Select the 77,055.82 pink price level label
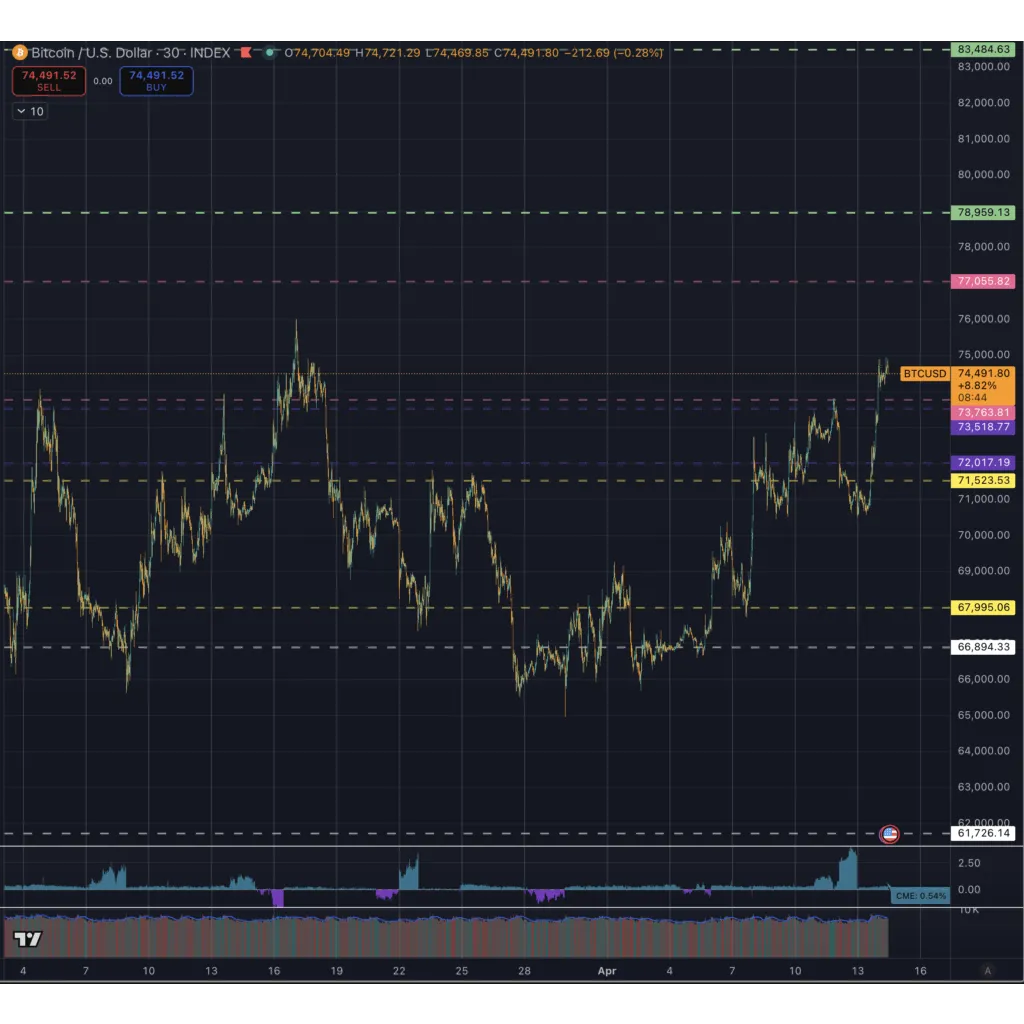 click(983, 281)
